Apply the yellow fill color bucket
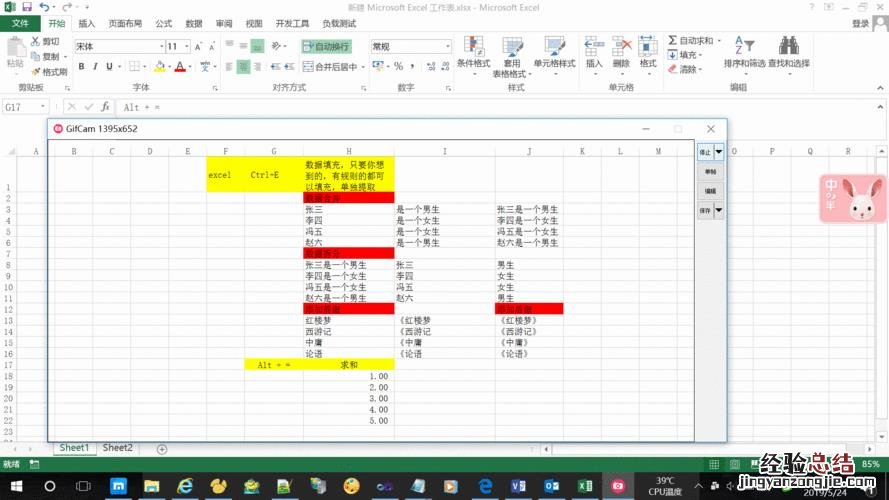 coord(160,66)
